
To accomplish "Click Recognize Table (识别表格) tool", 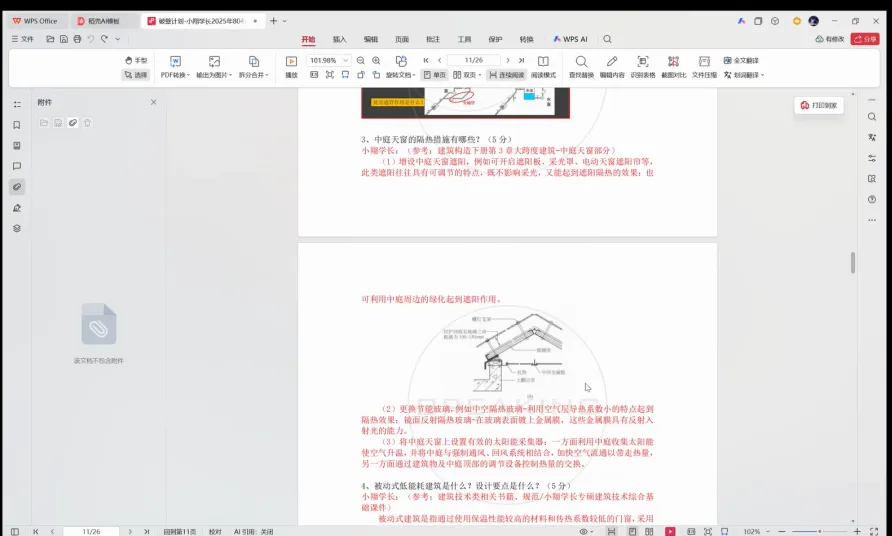I will (643, 67).
